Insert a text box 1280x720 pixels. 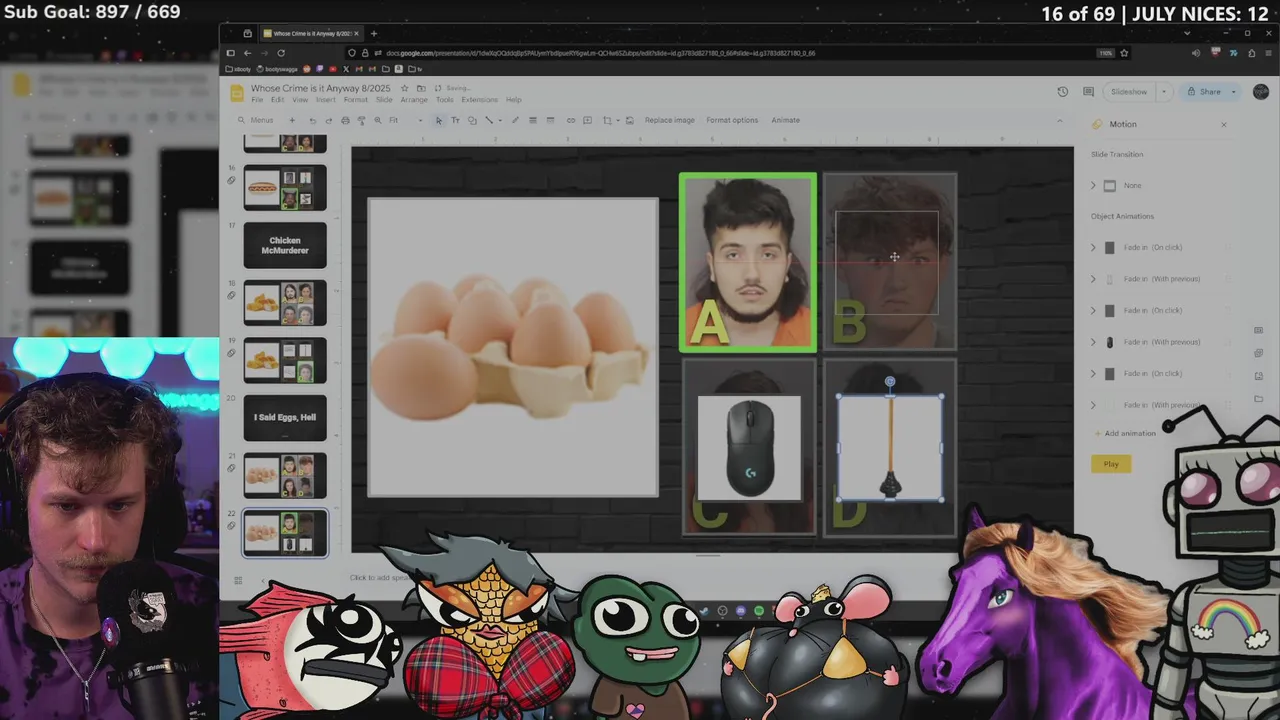point(455,120)
